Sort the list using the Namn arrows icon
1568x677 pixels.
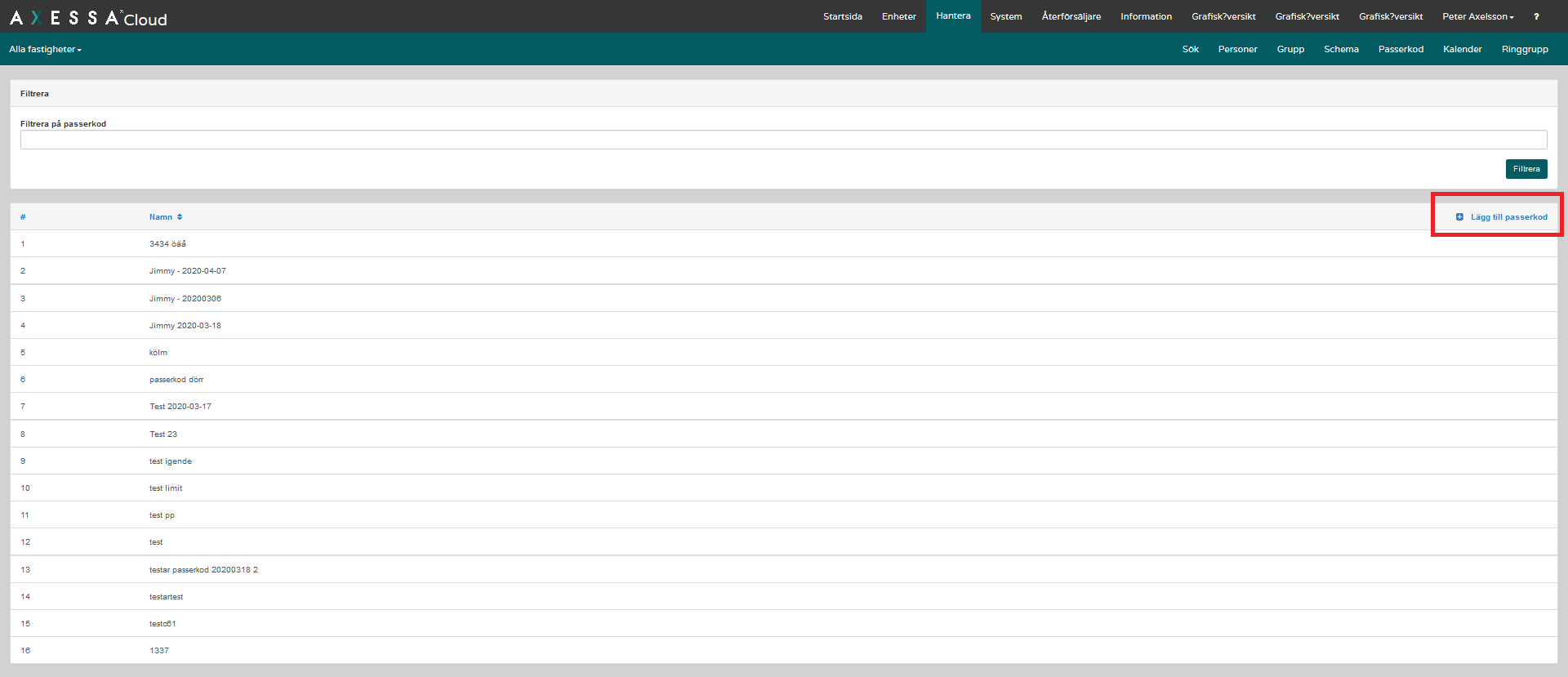(180, 217)
